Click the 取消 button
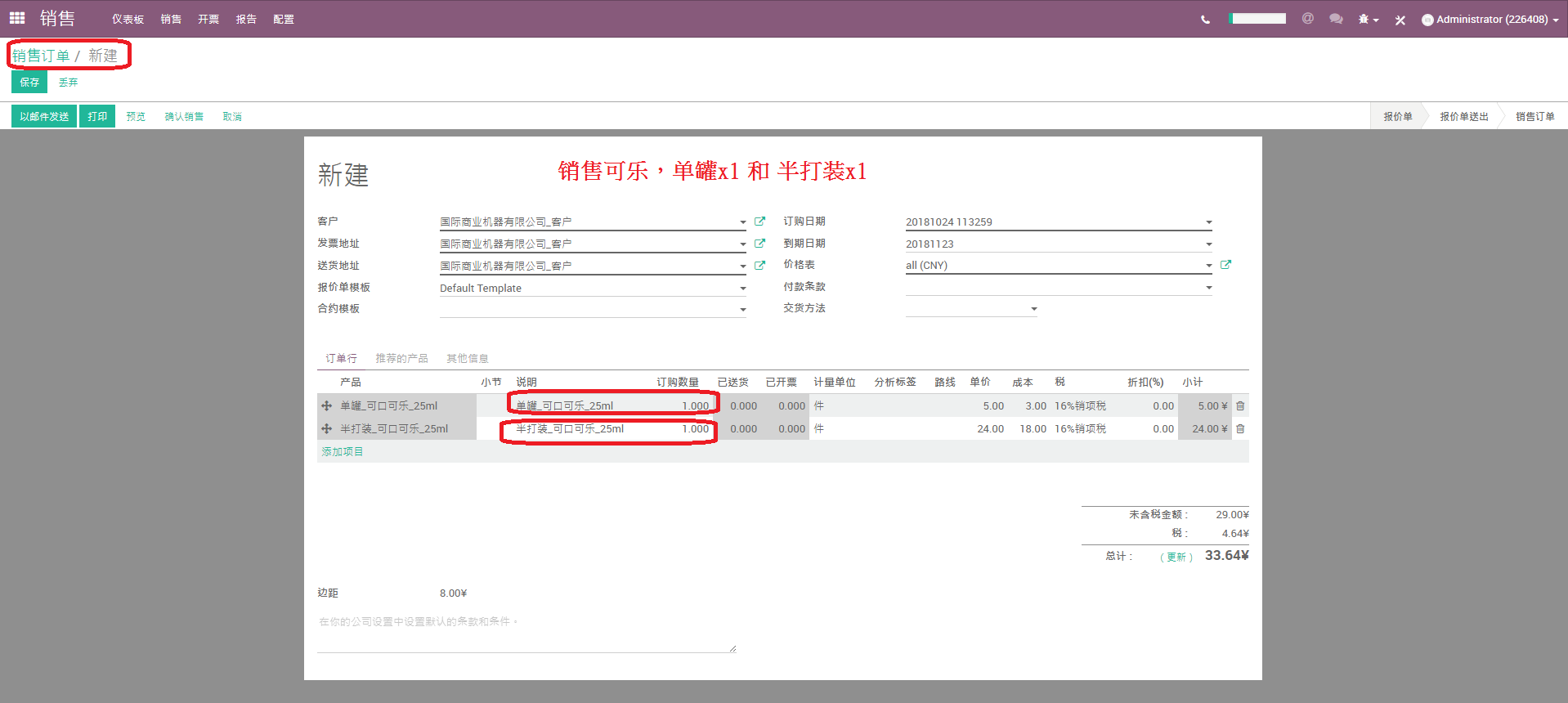Image resolution: width=1568 pixels, height=703 pixels. 232,117
